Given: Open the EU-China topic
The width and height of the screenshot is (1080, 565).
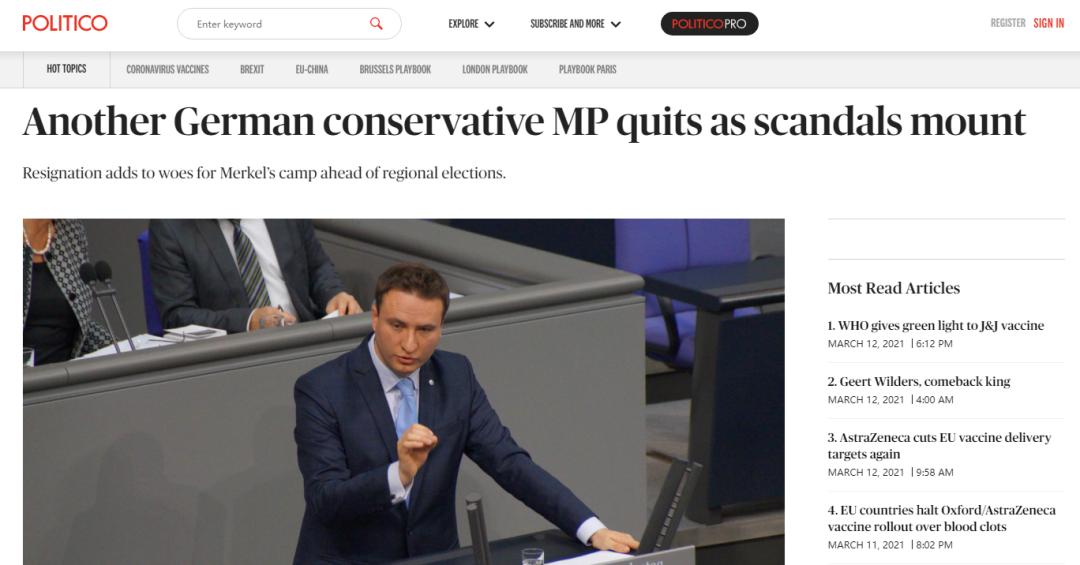Looking at the screenshot, I should (x=312, y=70).
